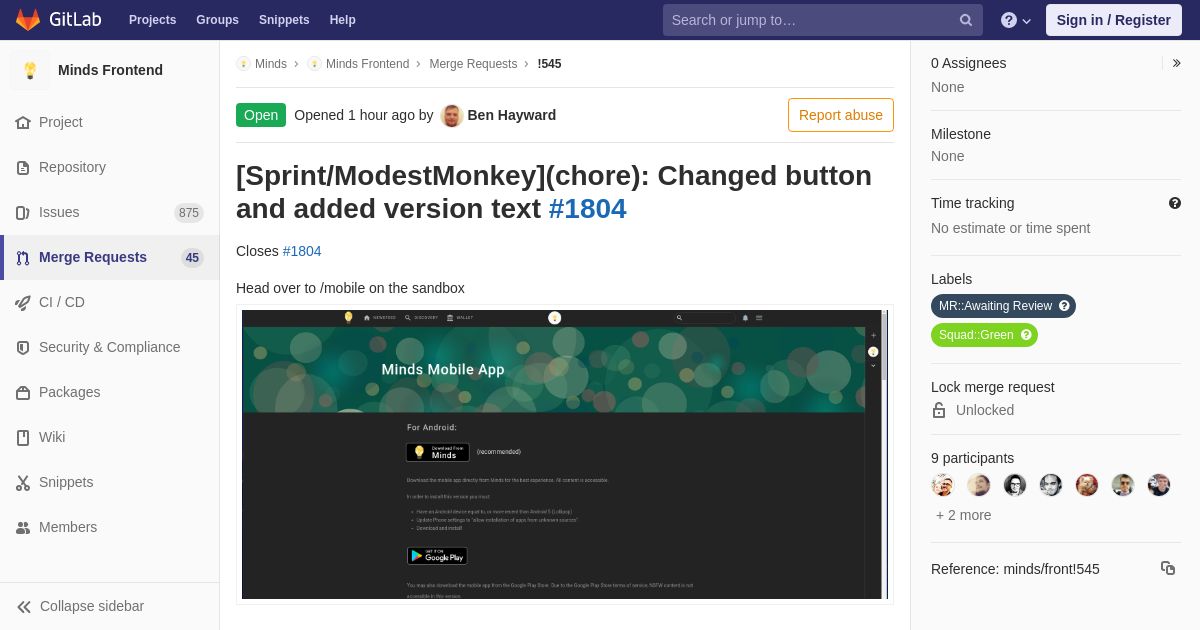The height and width of the screenshot is (630, 1200).
Task: Open Wiki in the sidebar
Action: [110, 437]
